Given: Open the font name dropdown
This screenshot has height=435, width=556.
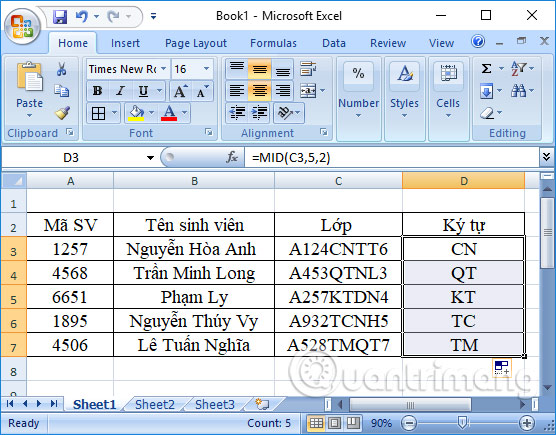Looking at the screenshot, I should pyautogui.click(x=163, y=68).
